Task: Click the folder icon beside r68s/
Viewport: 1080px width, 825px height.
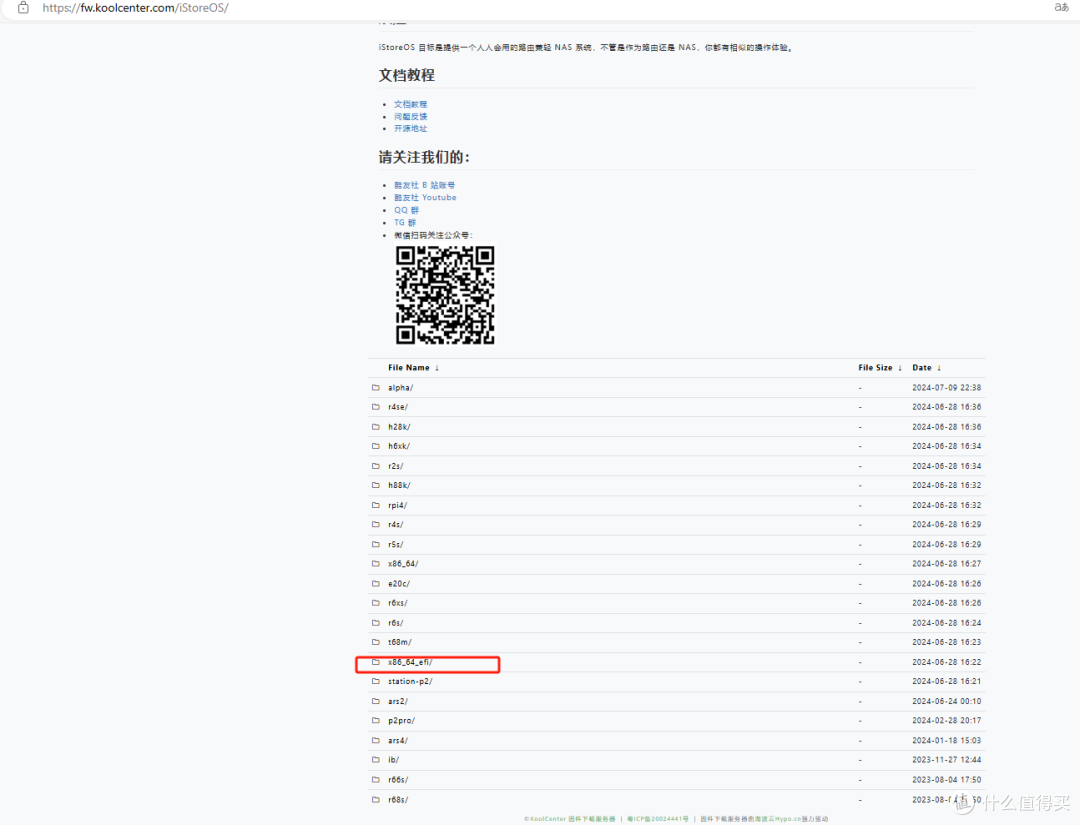Action: click(x=376, y=799)
